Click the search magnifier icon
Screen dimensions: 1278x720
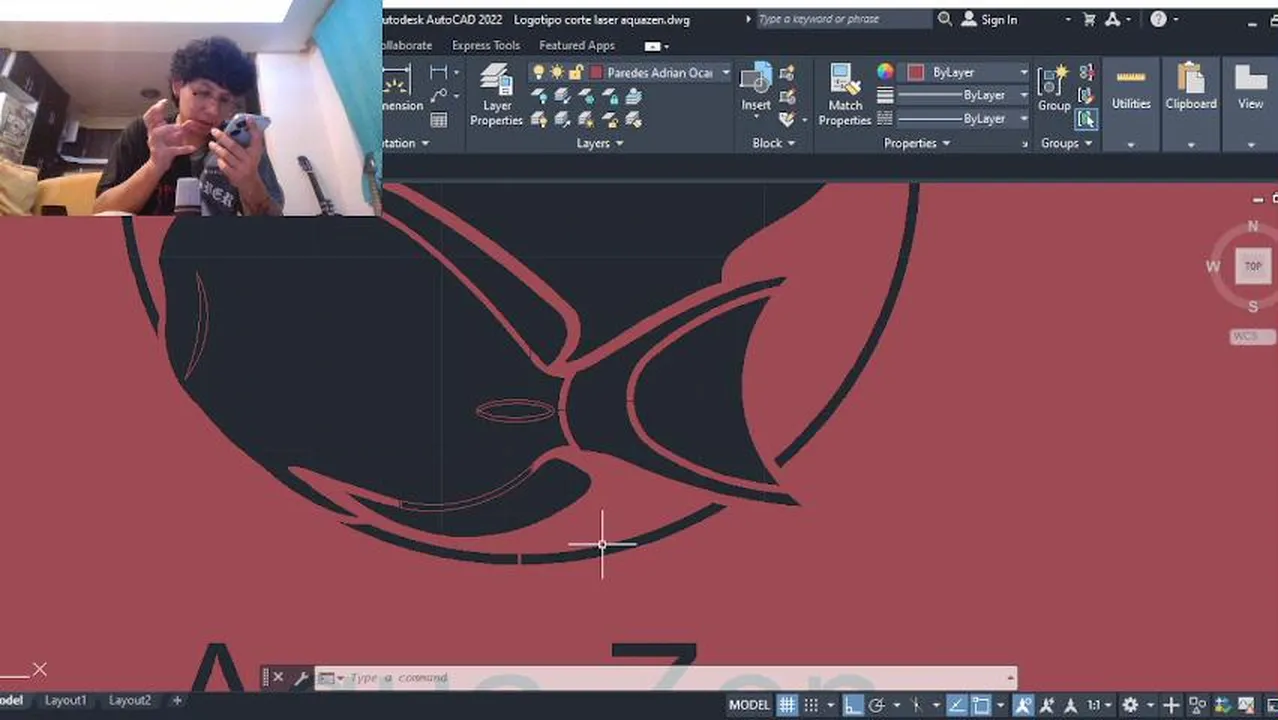[945, 19]
